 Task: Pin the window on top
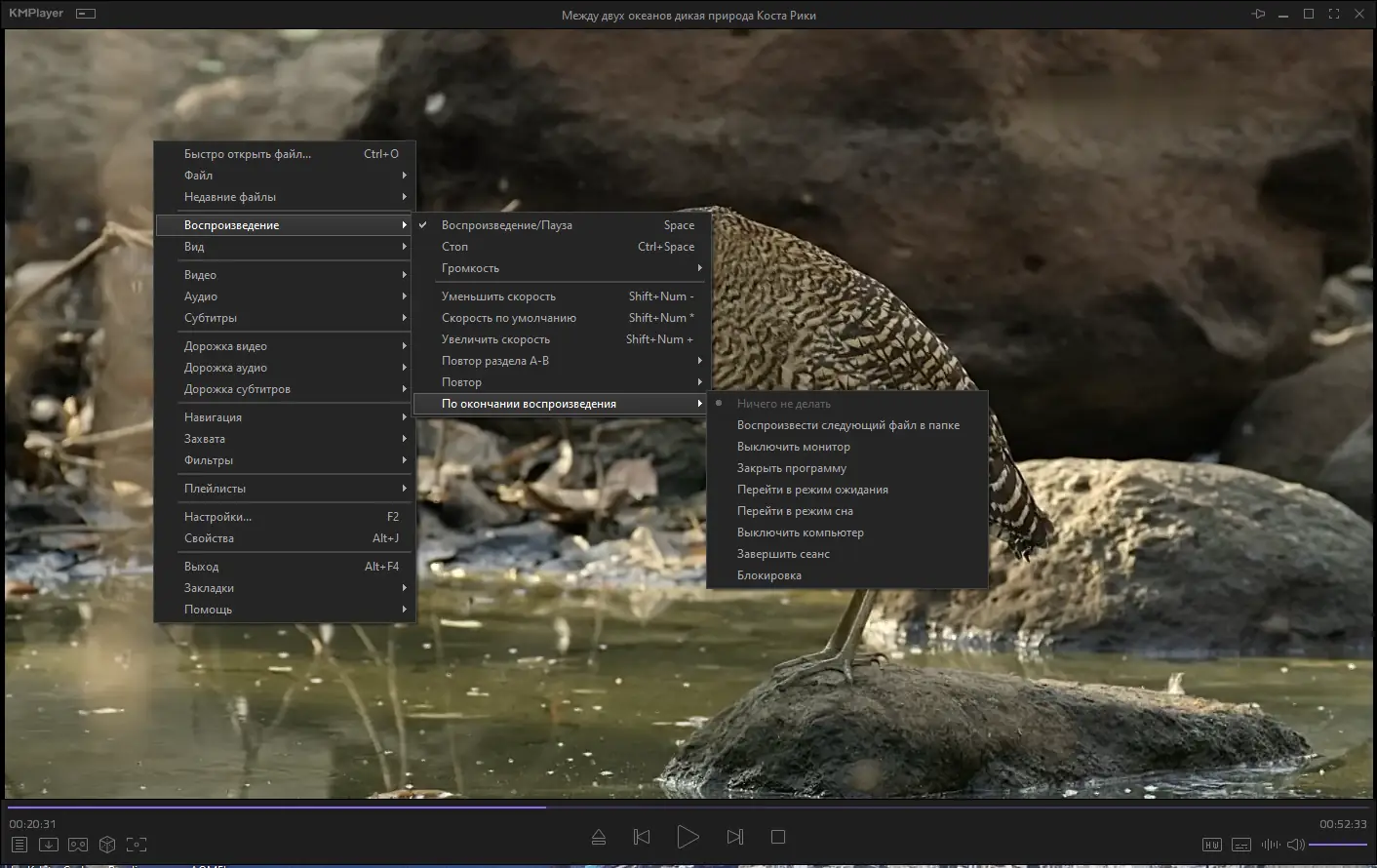tap(1258, 14)
